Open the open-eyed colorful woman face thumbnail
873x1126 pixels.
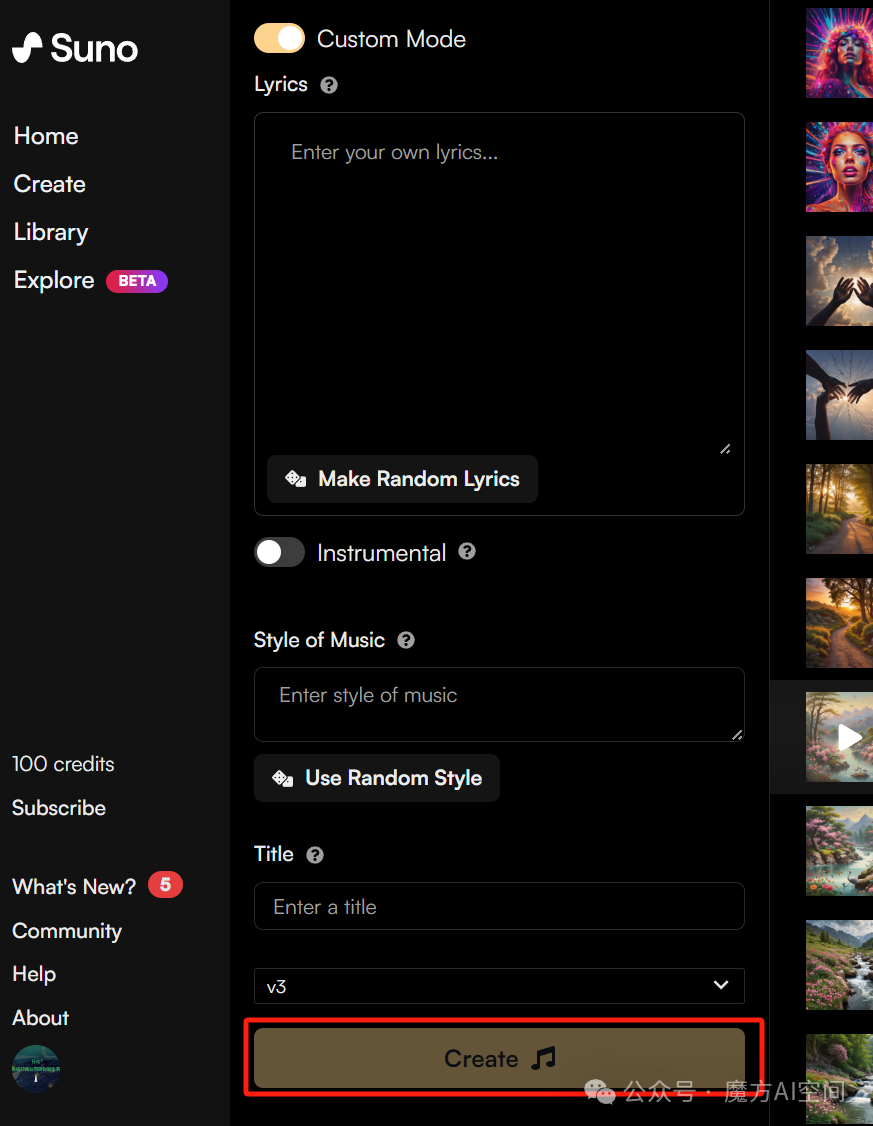839,167
